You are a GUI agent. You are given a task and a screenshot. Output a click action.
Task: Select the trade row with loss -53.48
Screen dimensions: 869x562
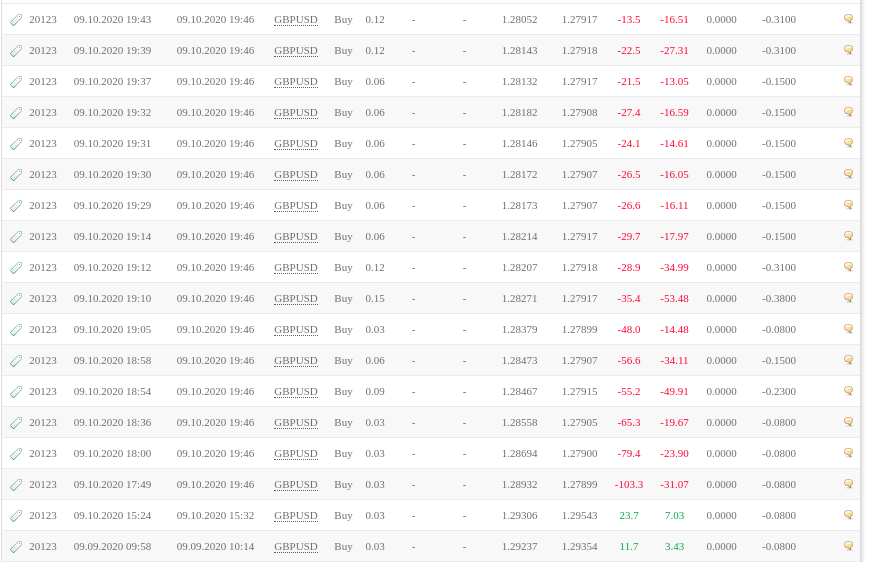coord(431,298)
